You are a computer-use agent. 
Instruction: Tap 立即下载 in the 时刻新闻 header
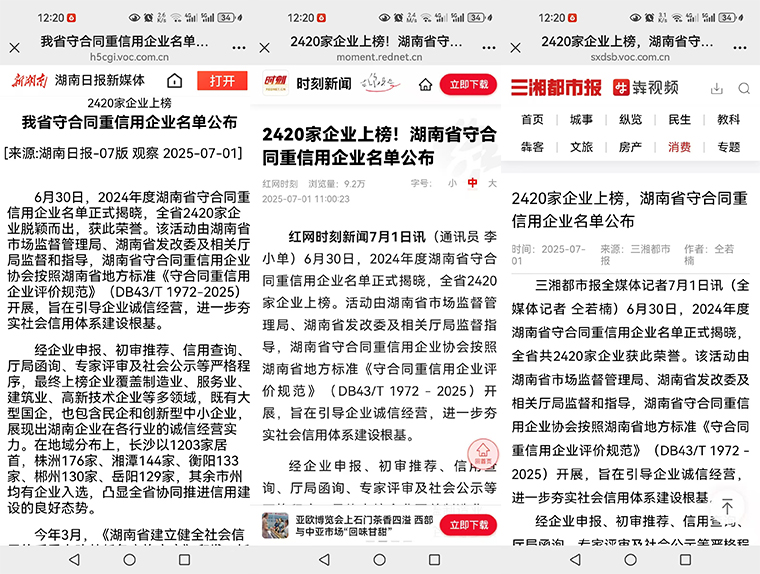[468, 85]
